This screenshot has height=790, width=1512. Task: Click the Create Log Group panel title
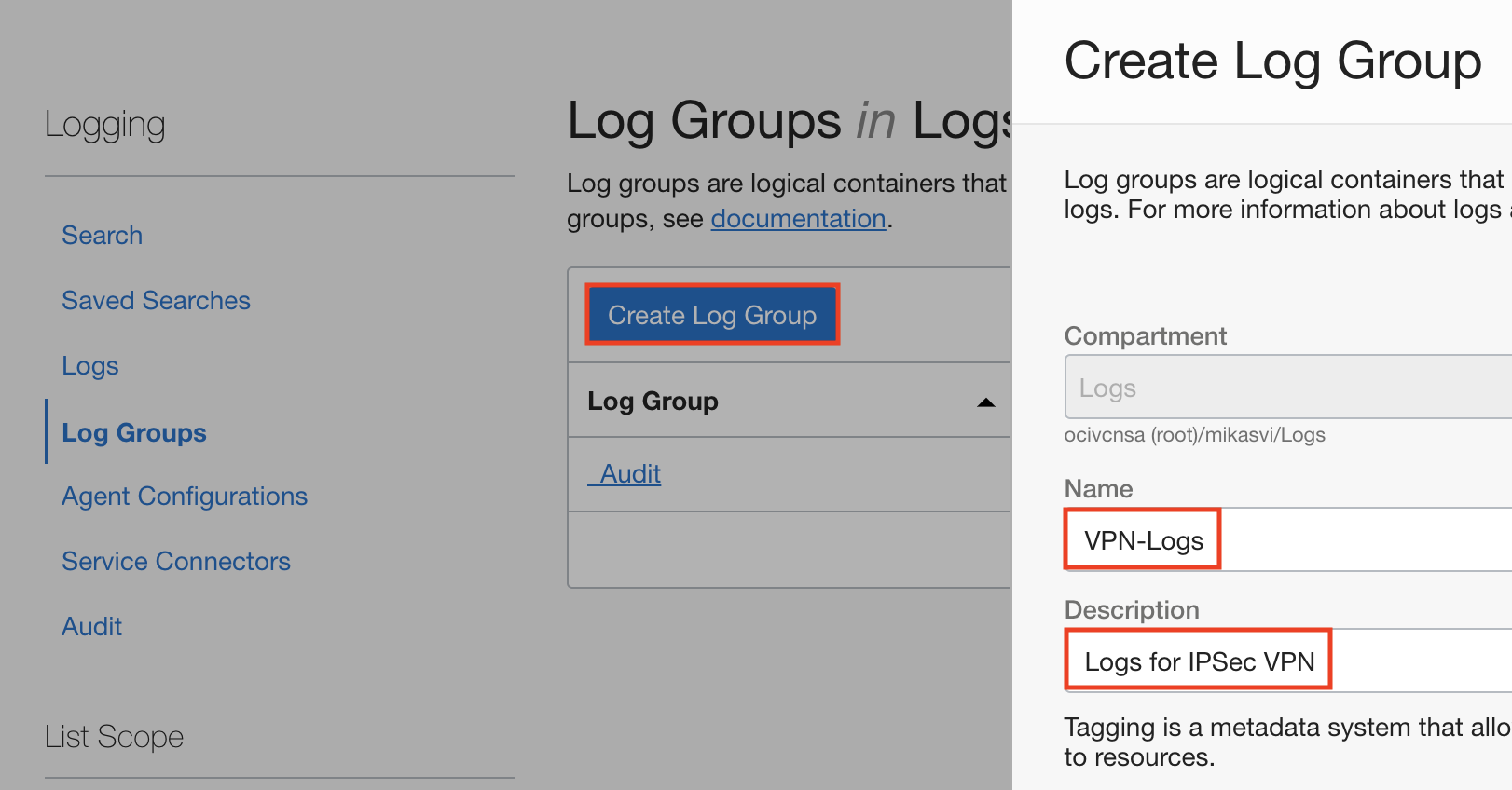coord(1271,61)
